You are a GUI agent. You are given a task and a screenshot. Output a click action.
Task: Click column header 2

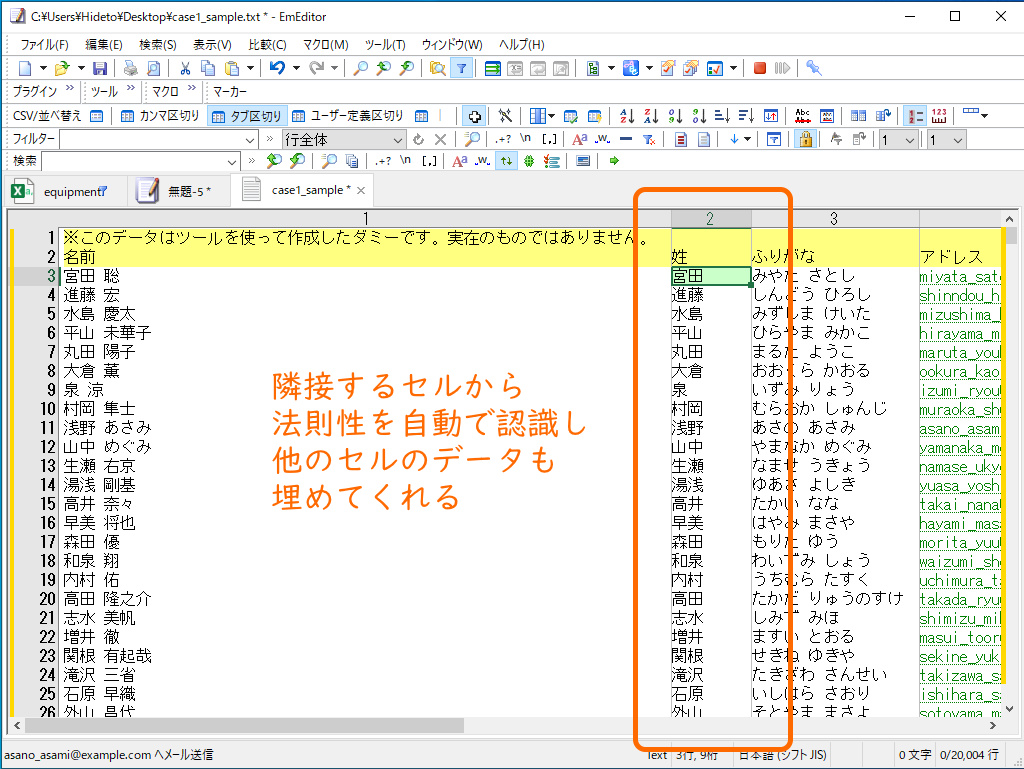[711, 219]
